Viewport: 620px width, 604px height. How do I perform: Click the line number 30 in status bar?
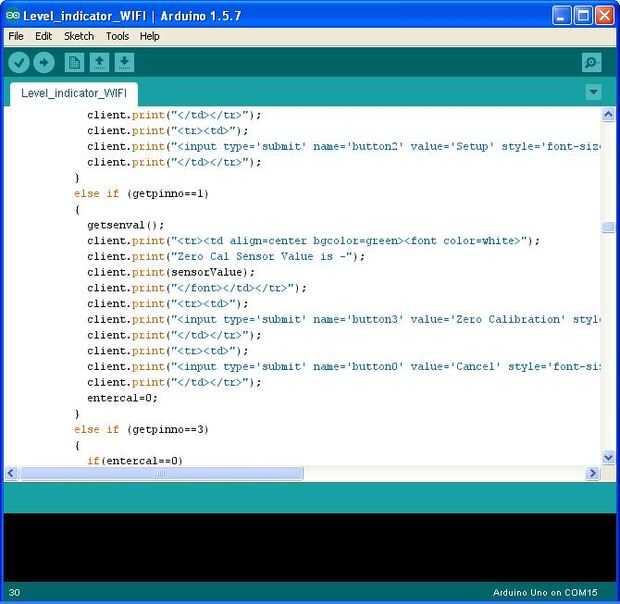[14, 593]
